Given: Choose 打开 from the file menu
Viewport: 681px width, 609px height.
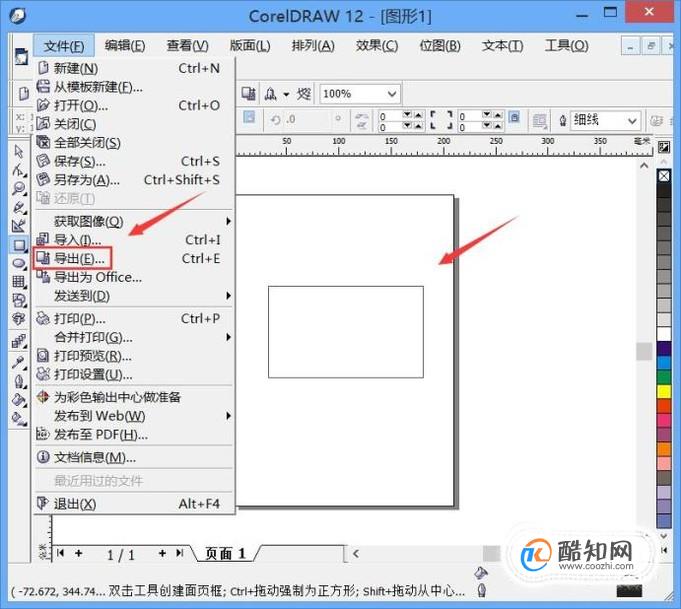Looking at the screenshot, I should pyautogui.click(x=134, y=106).
